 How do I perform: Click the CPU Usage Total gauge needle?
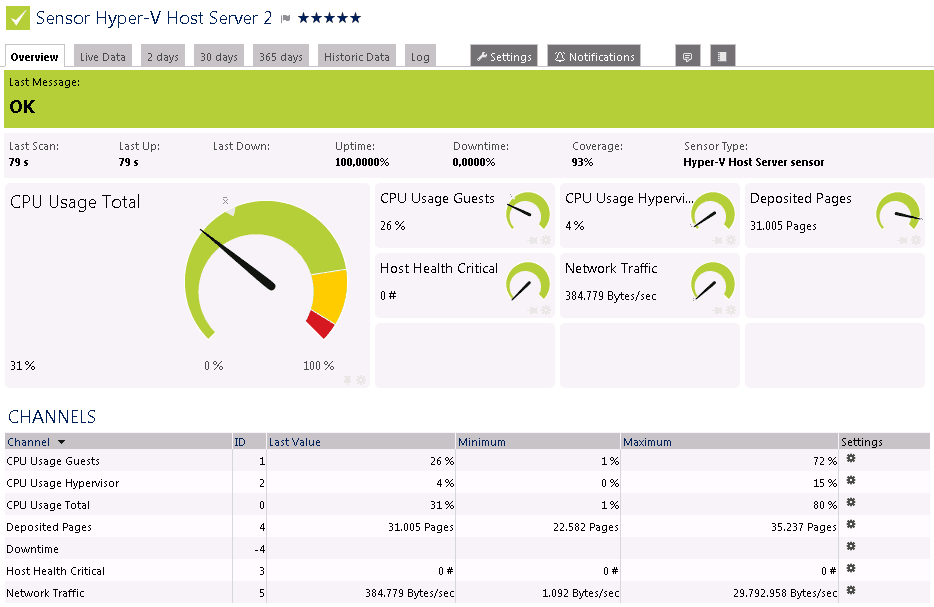tap(238, 259)
